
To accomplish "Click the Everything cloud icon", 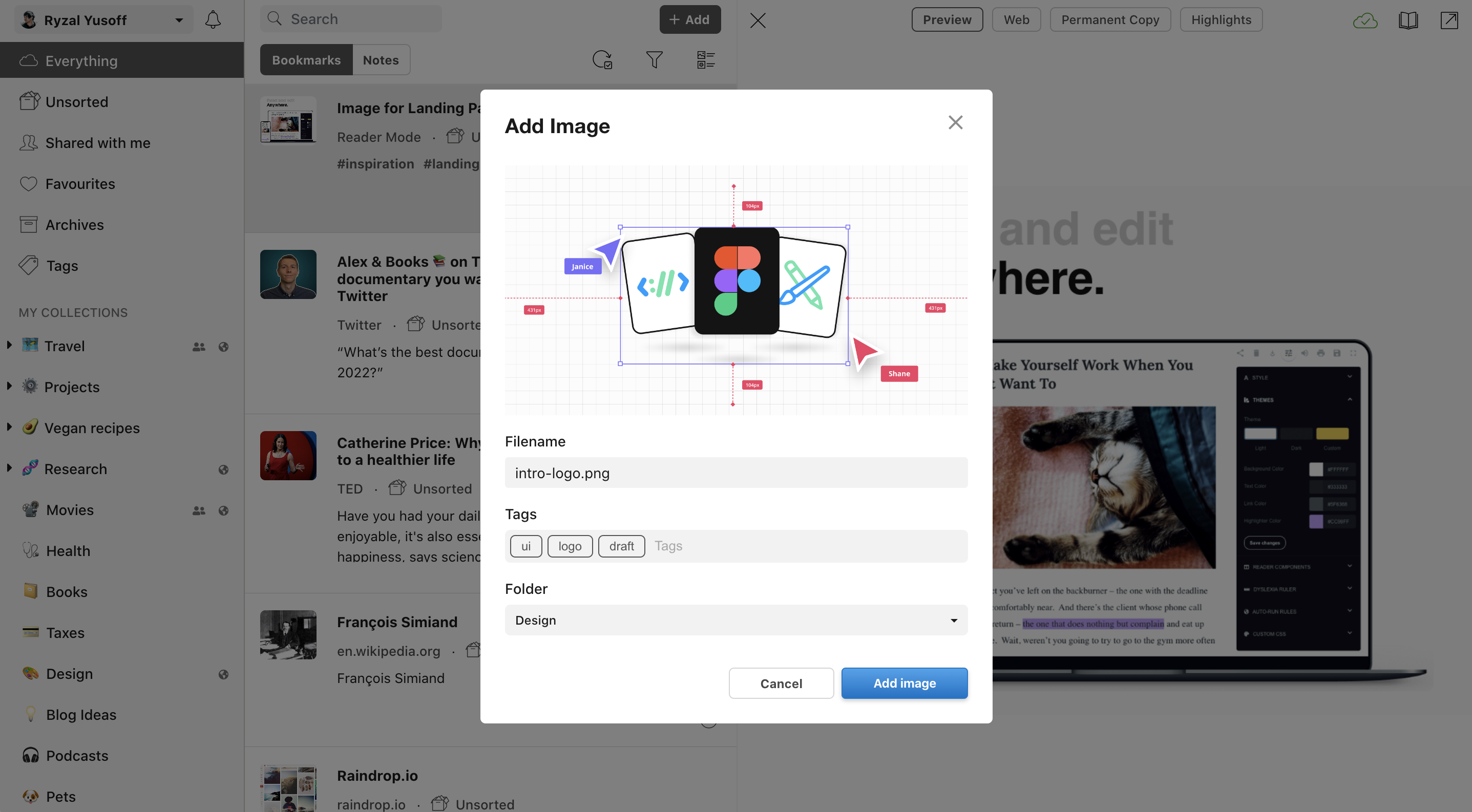I will point(29,60).
